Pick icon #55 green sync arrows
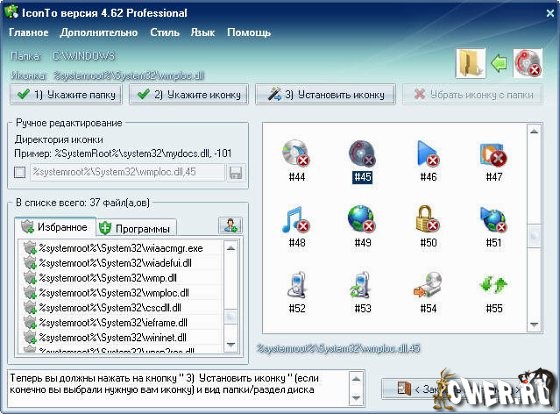Image resolution: width=560 pixels, height=414 pixels. point(494,284)
